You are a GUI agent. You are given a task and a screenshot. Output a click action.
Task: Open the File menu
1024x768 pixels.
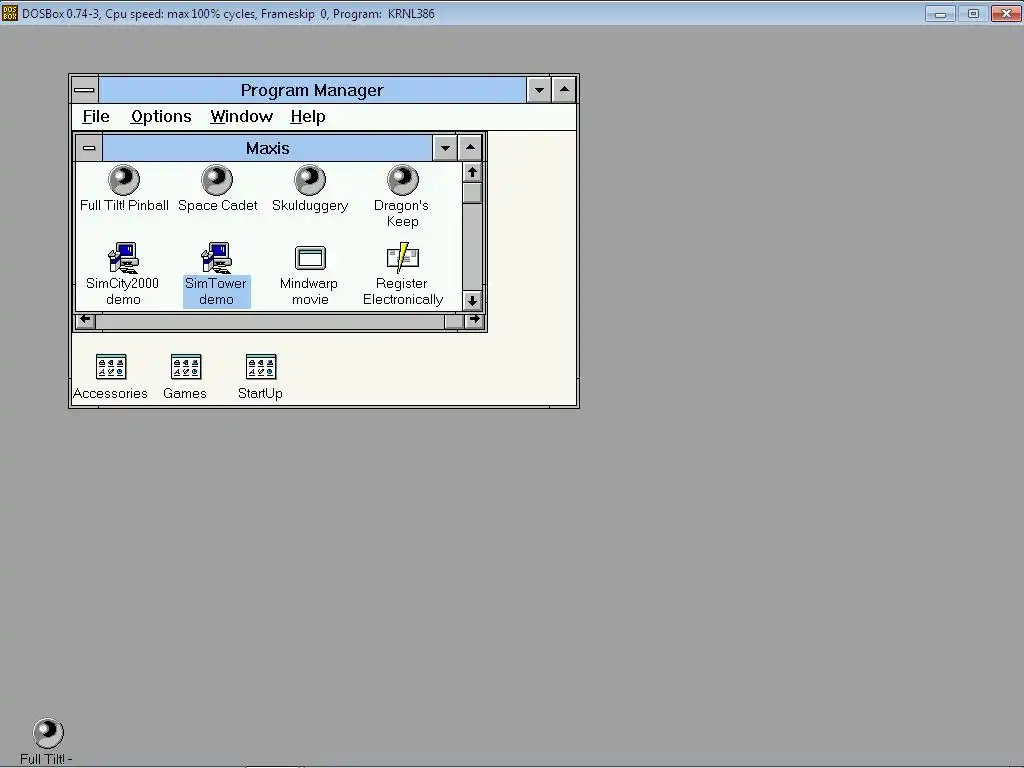[x=96, y=117]
